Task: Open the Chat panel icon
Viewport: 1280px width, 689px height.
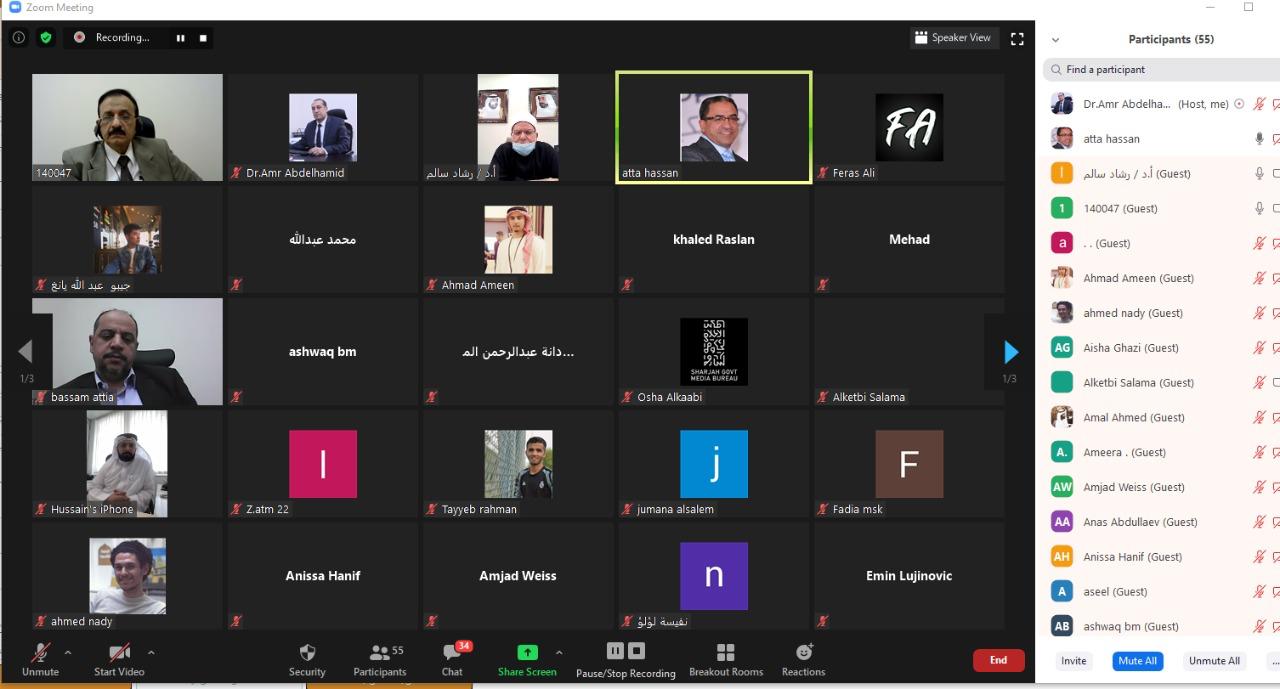Action: click(452, 653)
